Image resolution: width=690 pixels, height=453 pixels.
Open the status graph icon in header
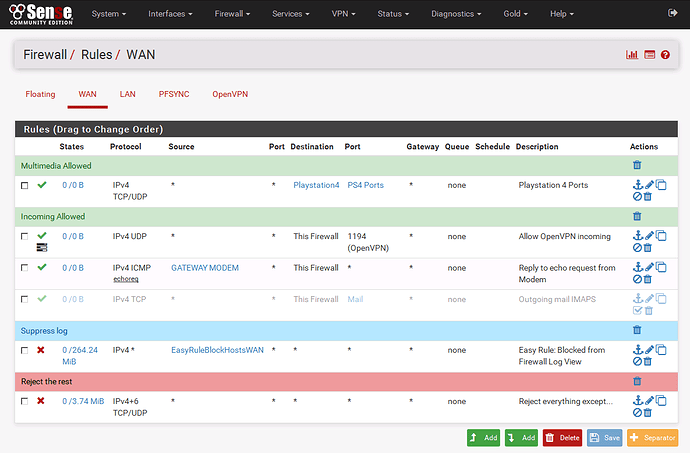tap(632, 55)
